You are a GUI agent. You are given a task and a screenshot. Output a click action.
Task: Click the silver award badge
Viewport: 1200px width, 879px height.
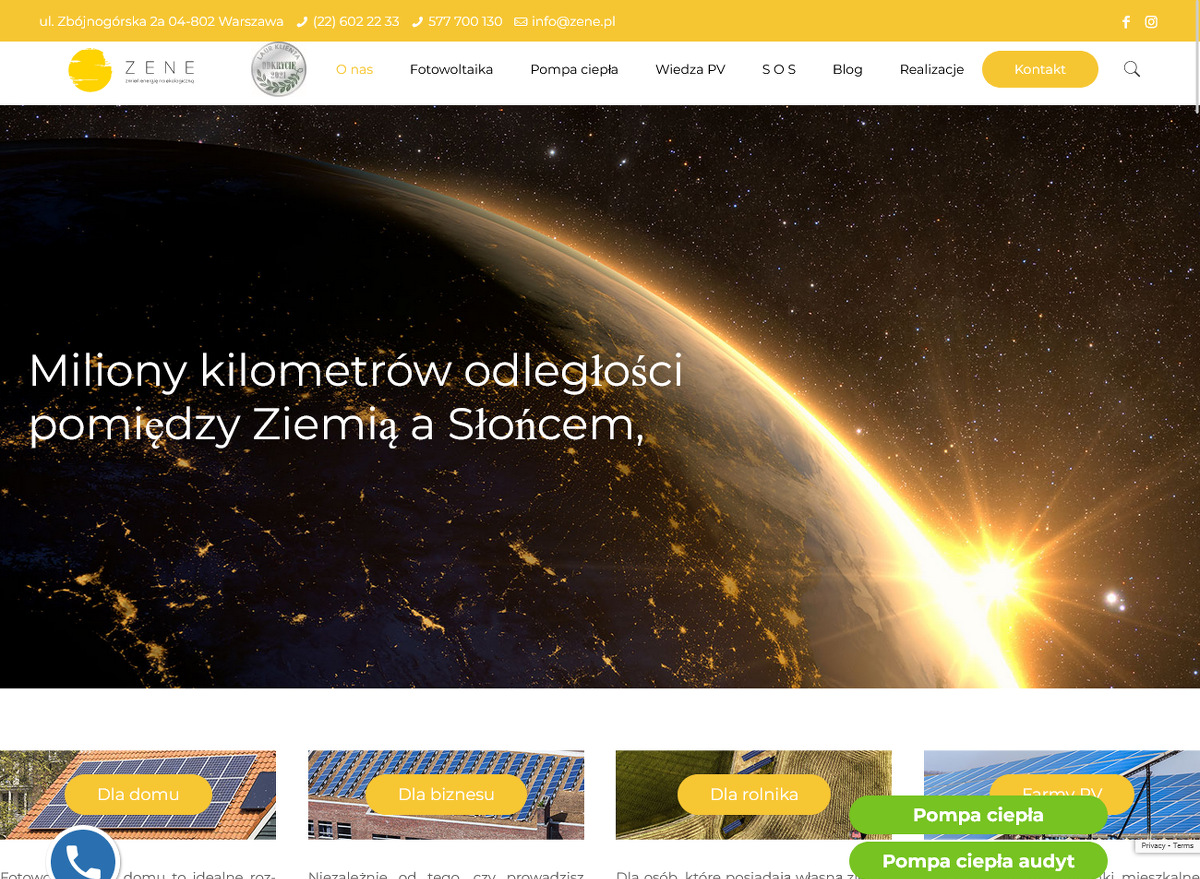(x=278, y=69)
